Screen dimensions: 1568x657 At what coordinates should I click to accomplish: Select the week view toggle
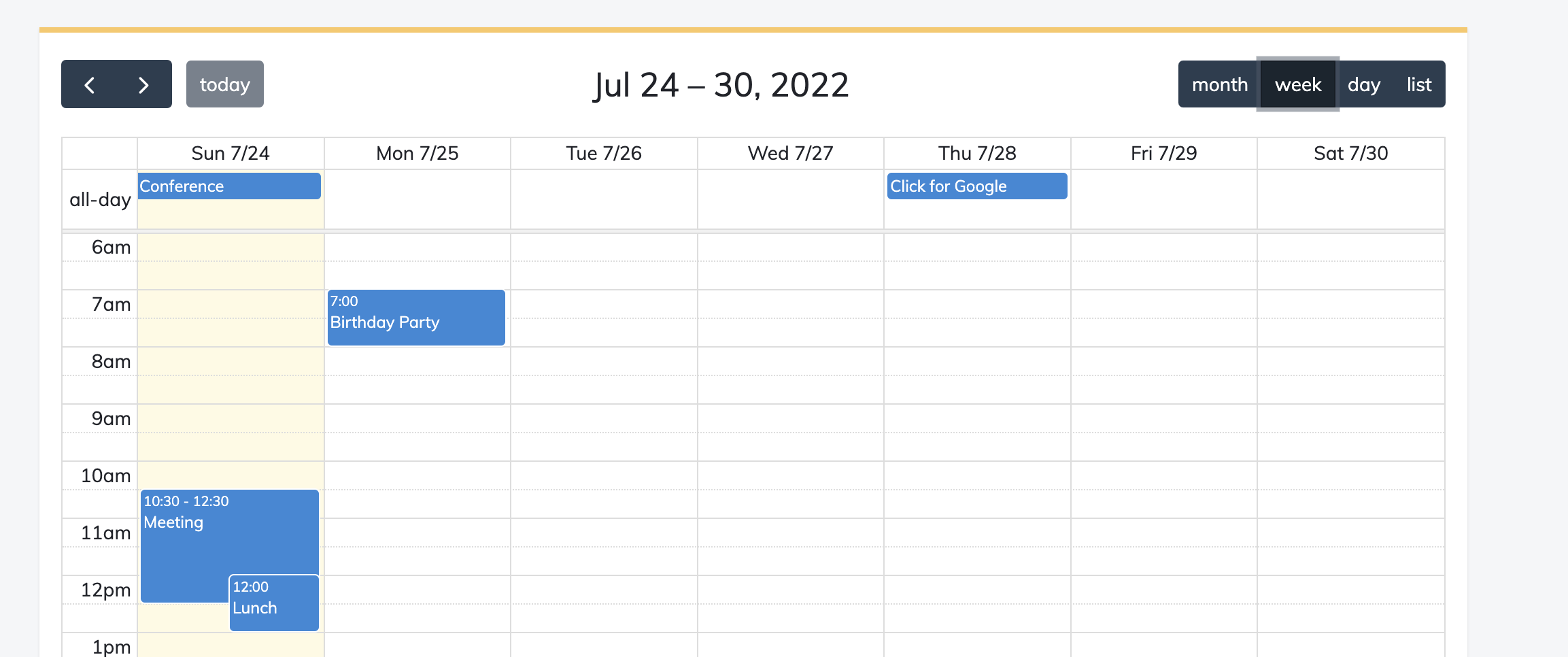pyautogui.click(x=1297, y=84)
